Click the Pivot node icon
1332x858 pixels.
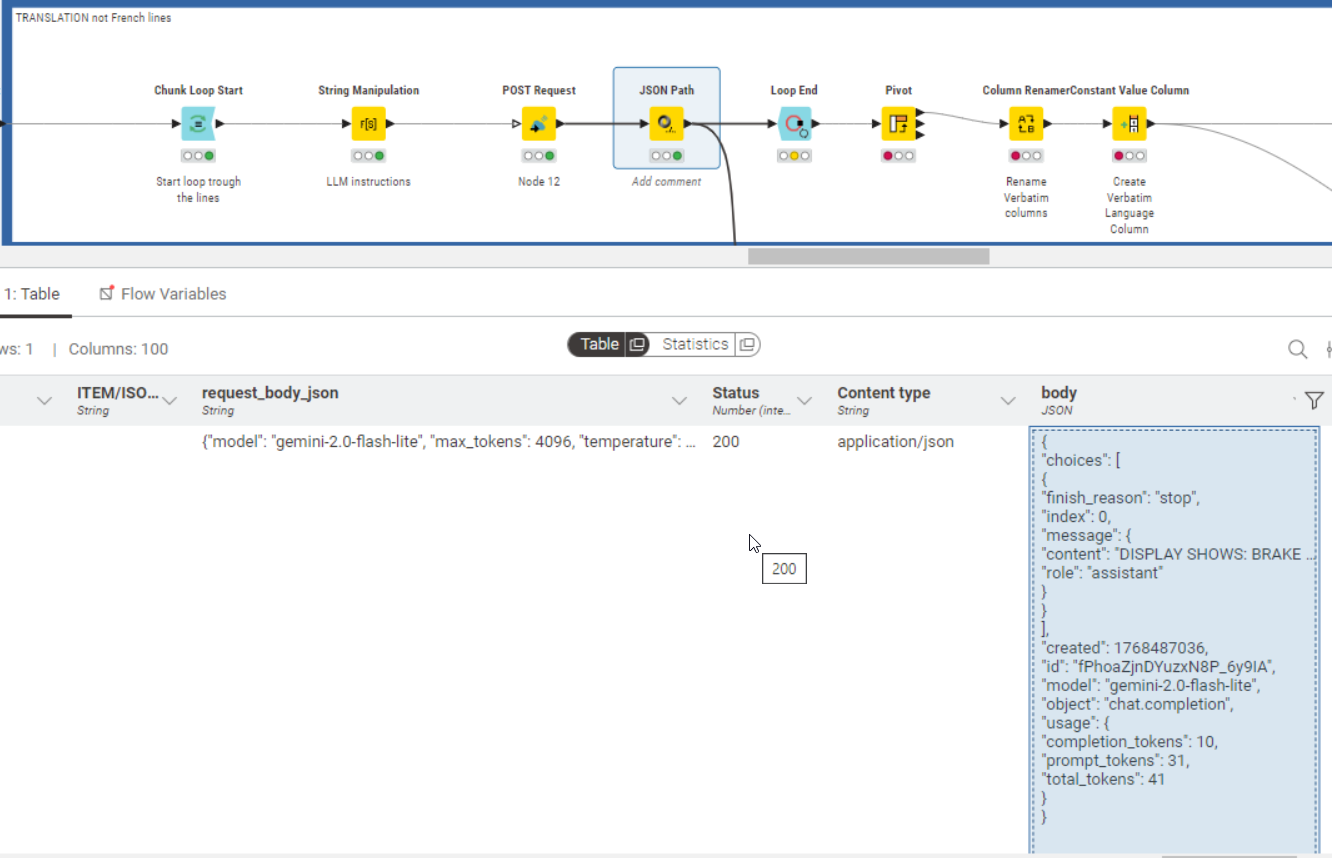tap(898, 124)
